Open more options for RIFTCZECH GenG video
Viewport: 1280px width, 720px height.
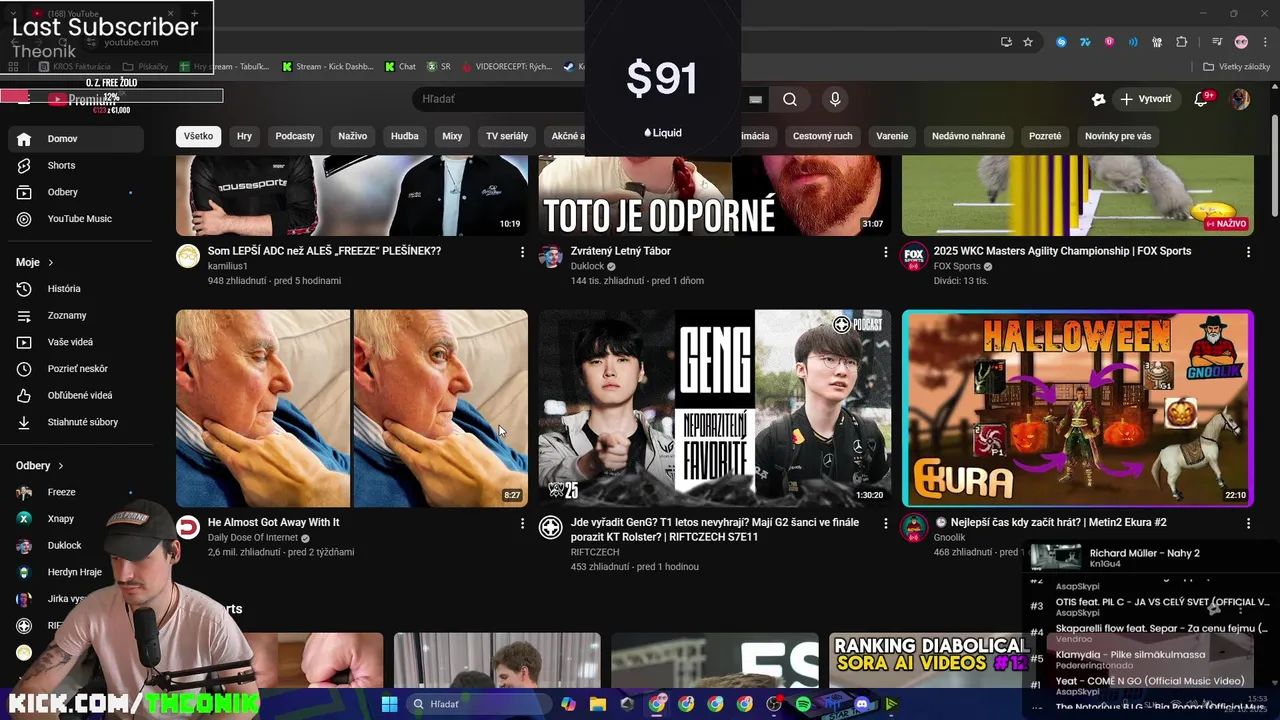pyautogui.click(x=885, y=523)
